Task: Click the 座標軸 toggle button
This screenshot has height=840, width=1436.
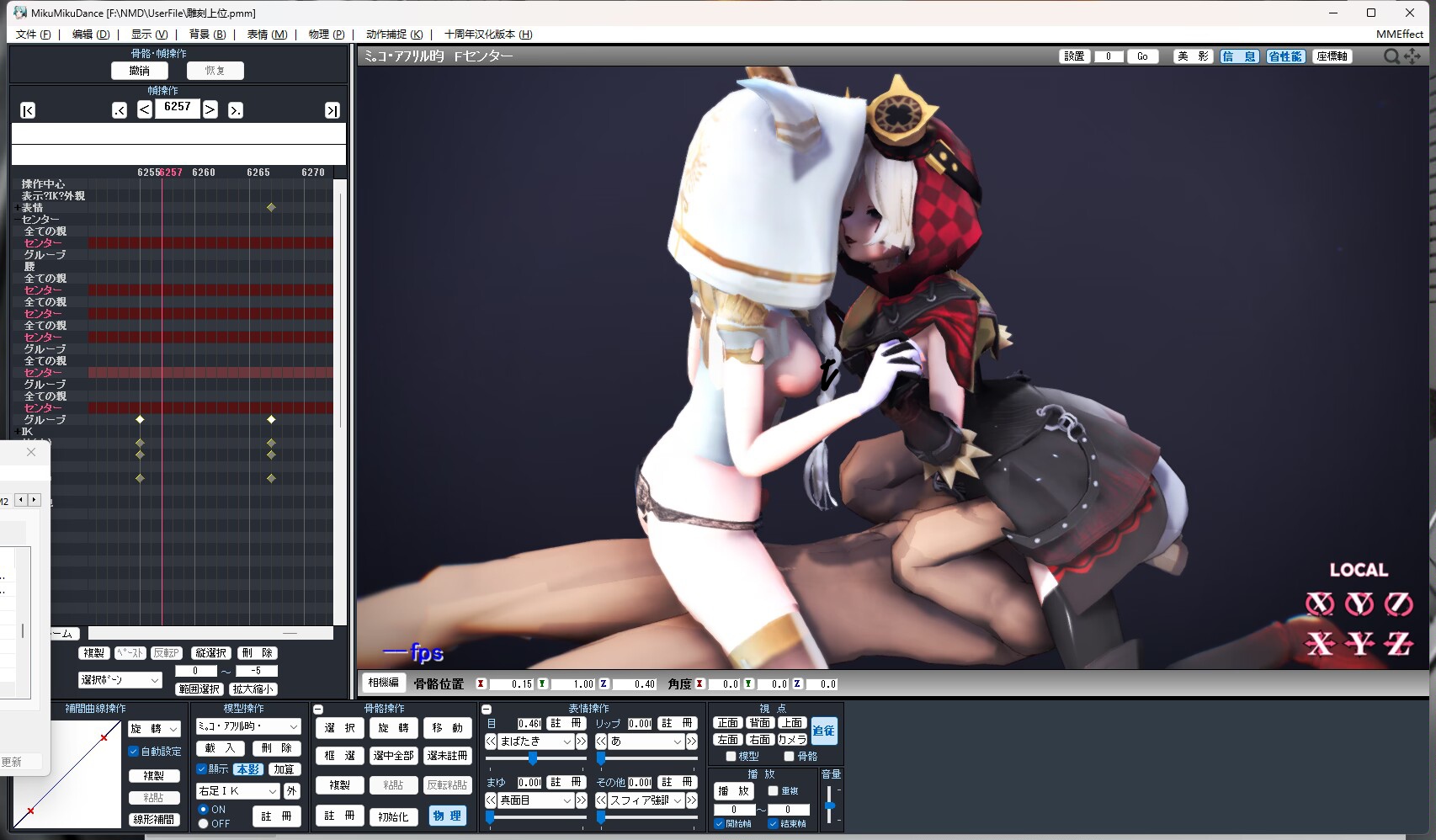Action: point(1332,56)
